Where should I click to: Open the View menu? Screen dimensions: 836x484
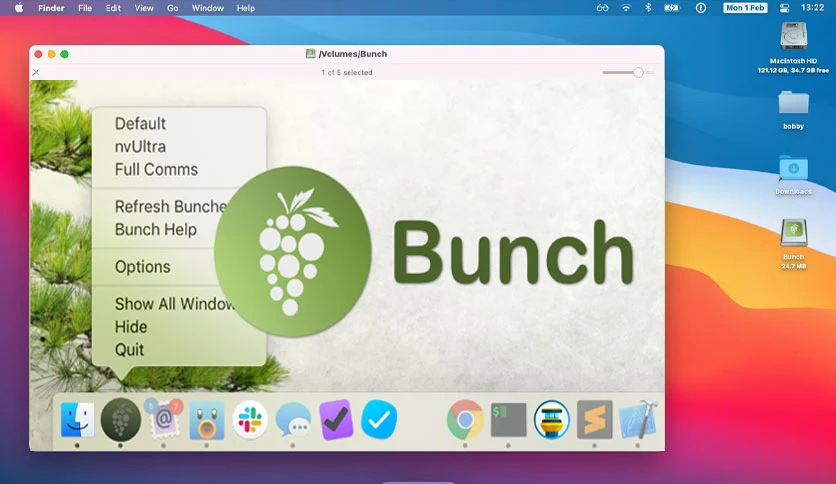coord(144,8)
